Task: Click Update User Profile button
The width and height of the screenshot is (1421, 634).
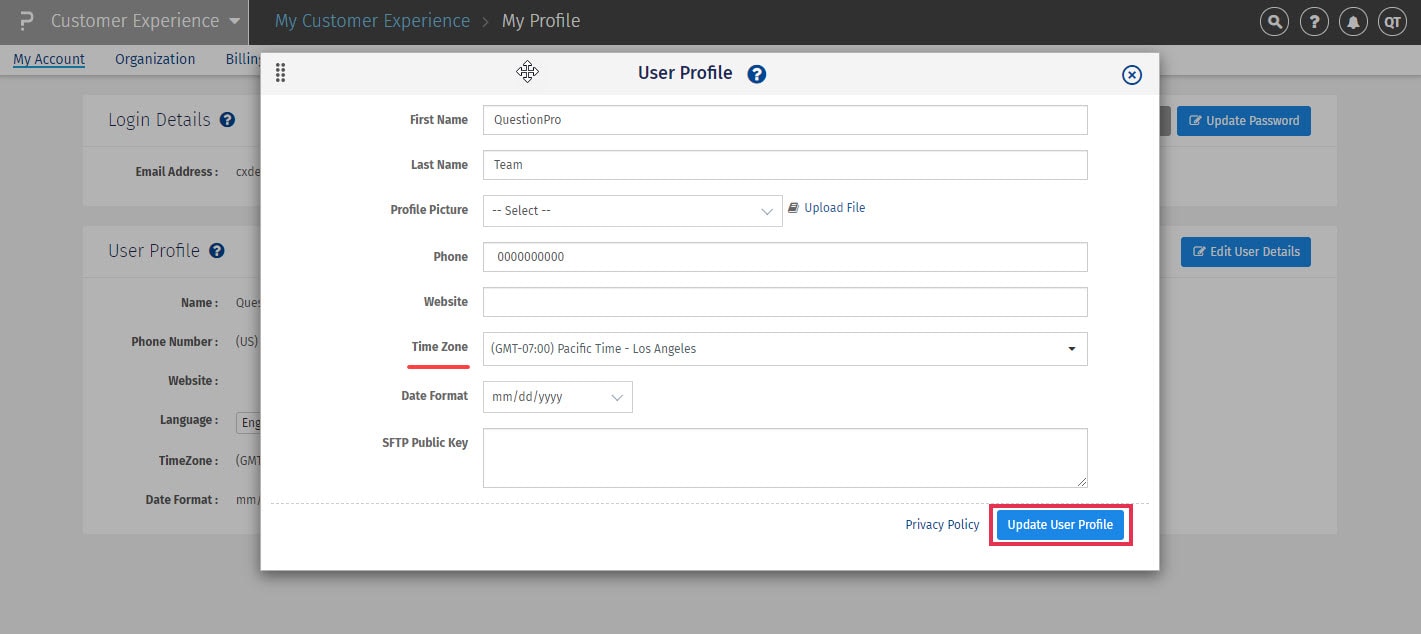Action: (x=1060, y=525)
